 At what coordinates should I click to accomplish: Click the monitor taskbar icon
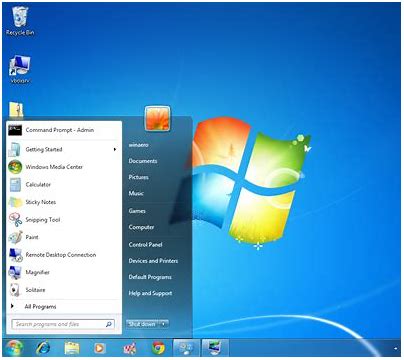coord(215,348)
